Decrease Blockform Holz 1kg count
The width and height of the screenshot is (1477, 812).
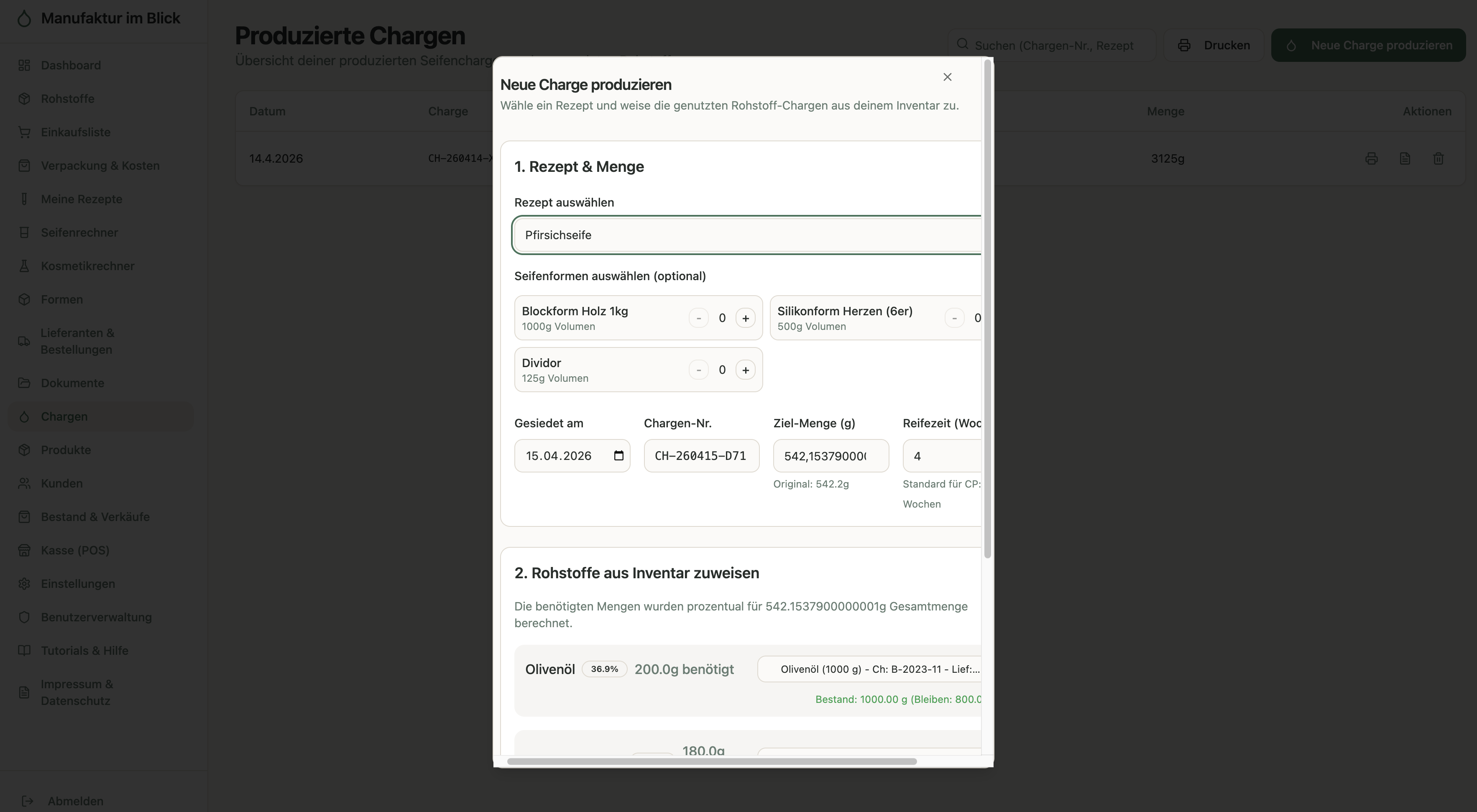[698, 318]
